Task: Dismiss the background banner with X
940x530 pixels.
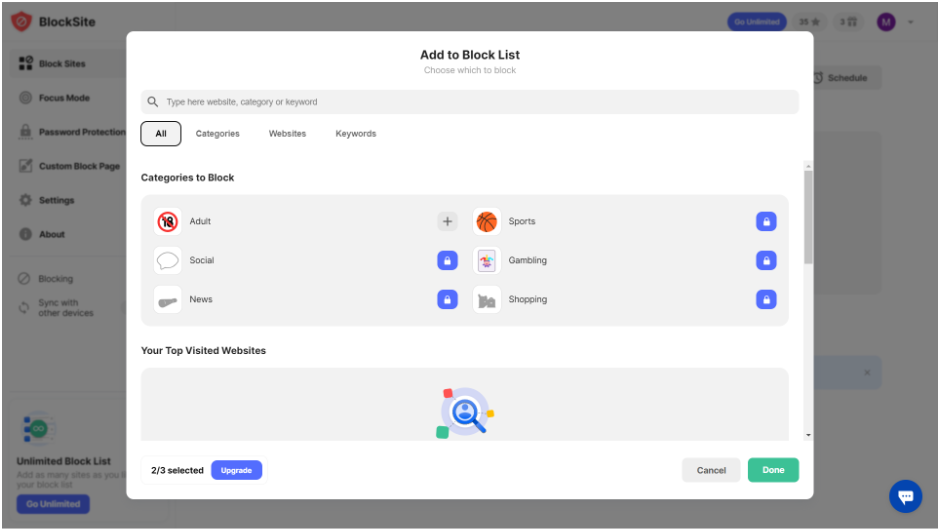Action: 867,372
